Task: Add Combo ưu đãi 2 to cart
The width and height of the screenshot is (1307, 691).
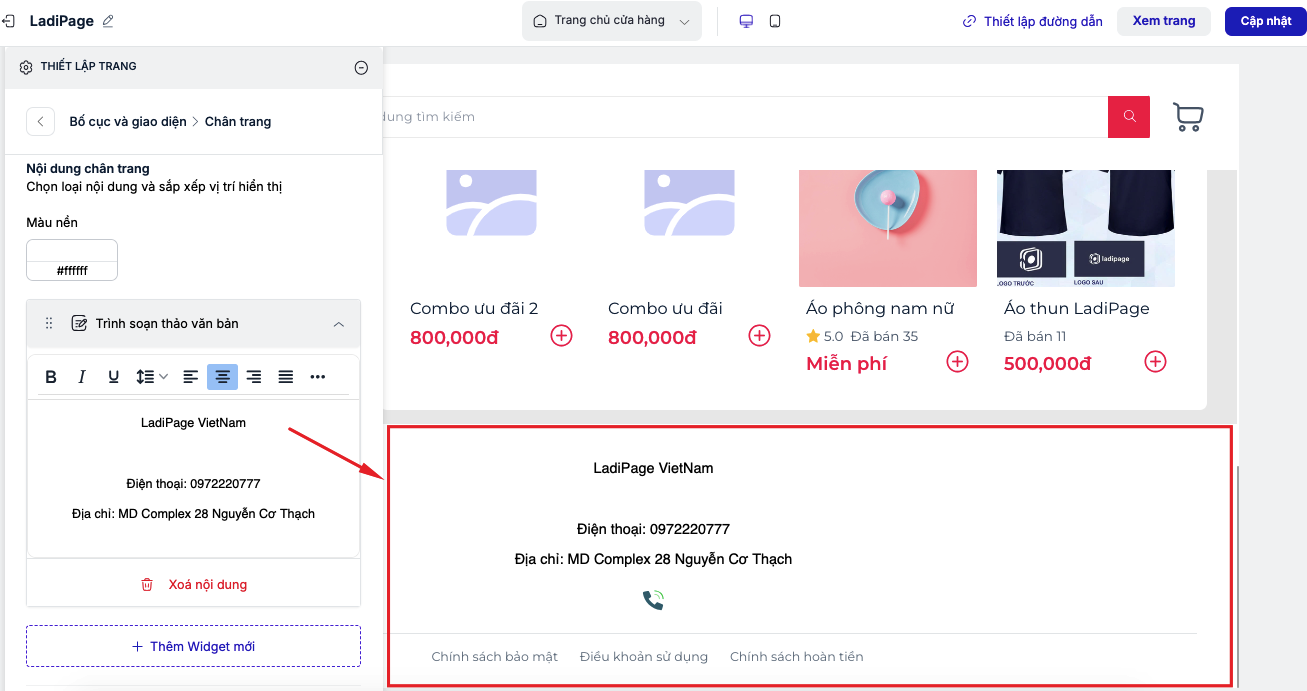Action: click(x=562, y=336)
